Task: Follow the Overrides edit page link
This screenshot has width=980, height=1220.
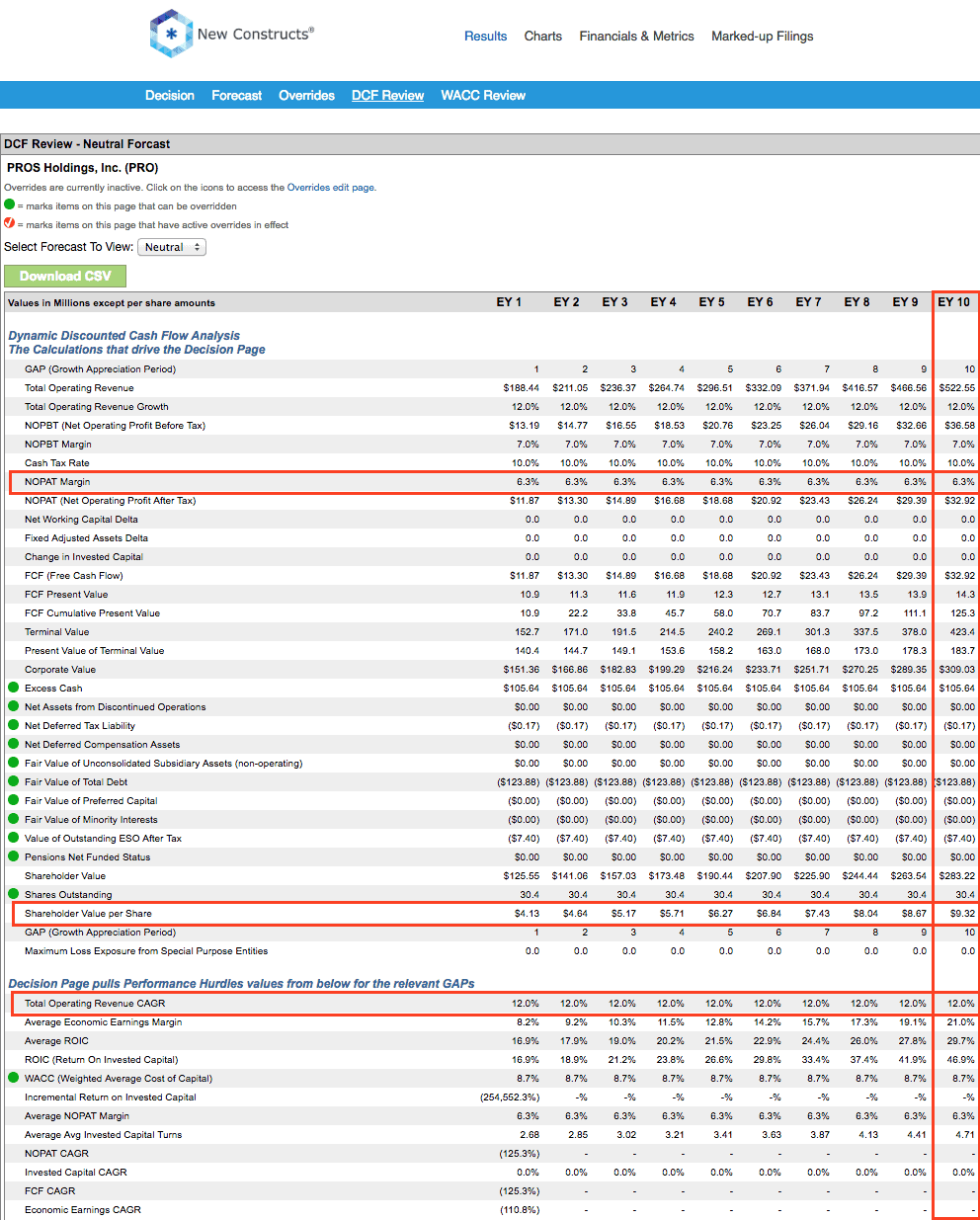Action: [330, 188]
